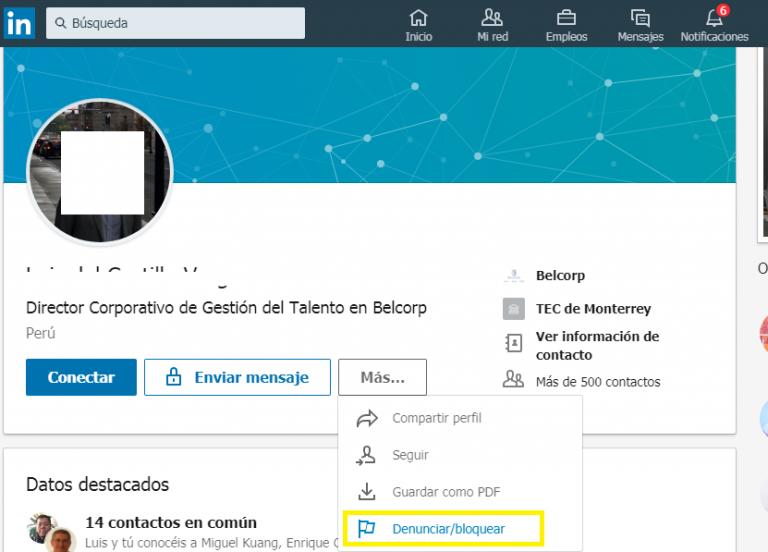Click Más de 500 contactos link

(597, 381)
